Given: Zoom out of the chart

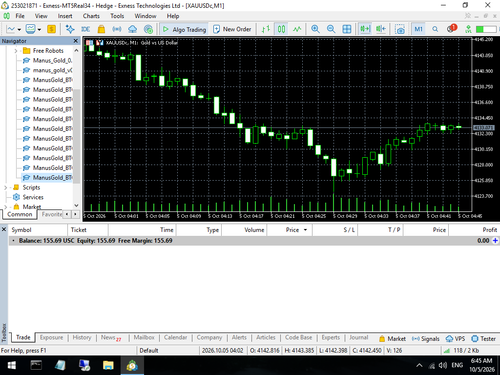Looking at the screenshot, I should [331, 29].
